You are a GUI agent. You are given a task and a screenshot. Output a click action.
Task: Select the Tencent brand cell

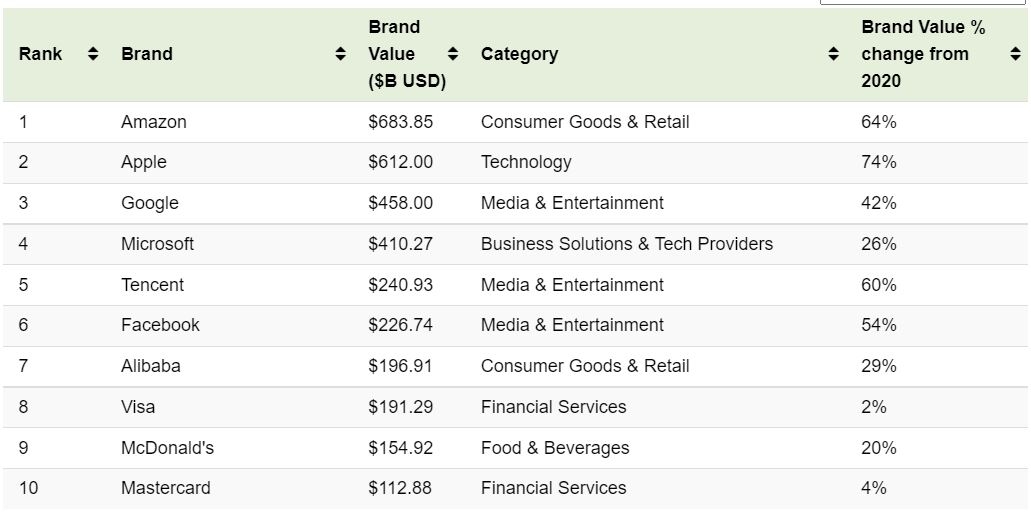pyautogui.click(x=152, y=285)
